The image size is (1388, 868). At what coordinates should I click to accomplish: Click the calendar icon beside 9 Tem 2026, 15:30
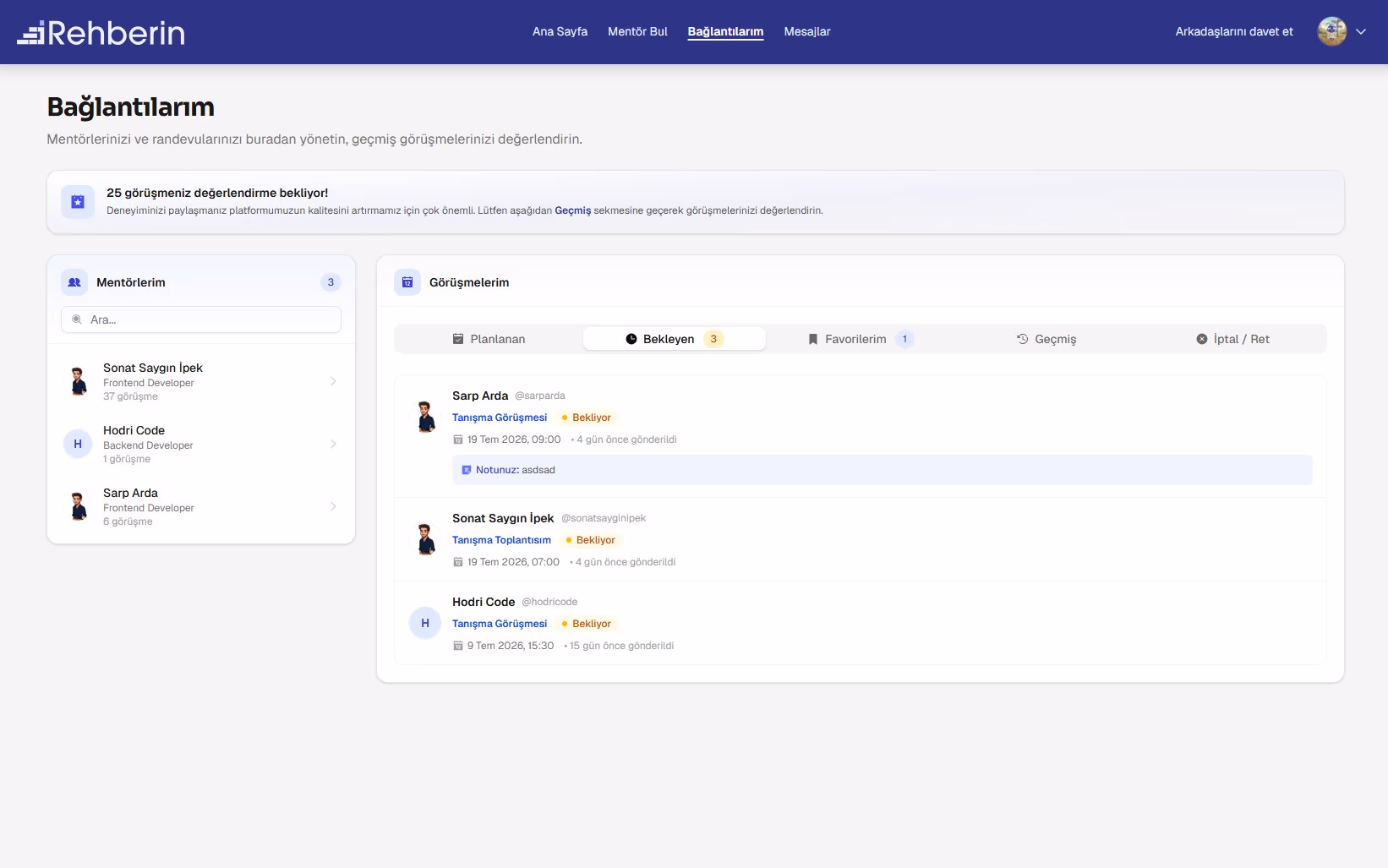click(x=458, y=646)
